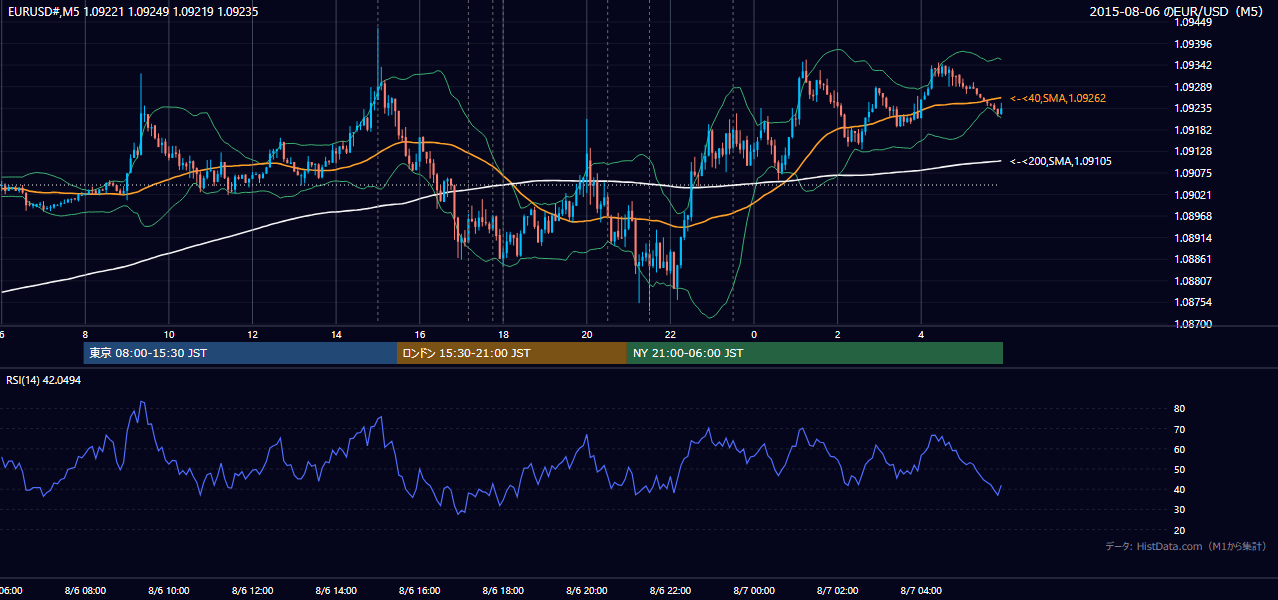
Task: Click RSI scale value 80
Action: pyautogui.click(x=1180, y=409)
